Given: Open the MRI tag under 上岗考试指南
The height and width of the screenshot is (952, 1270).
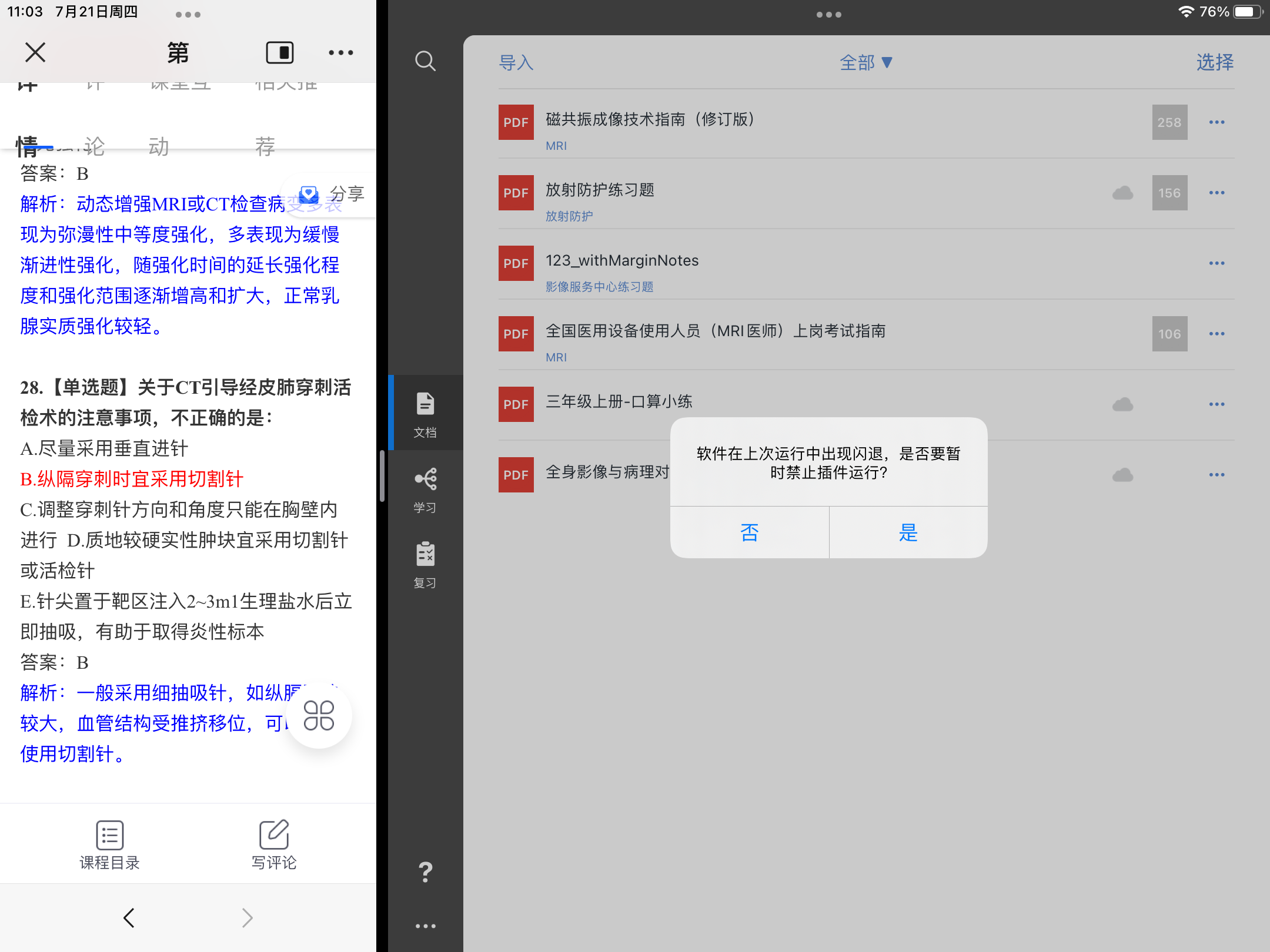Looking at the screenshot, I should (x=556, y=357).
